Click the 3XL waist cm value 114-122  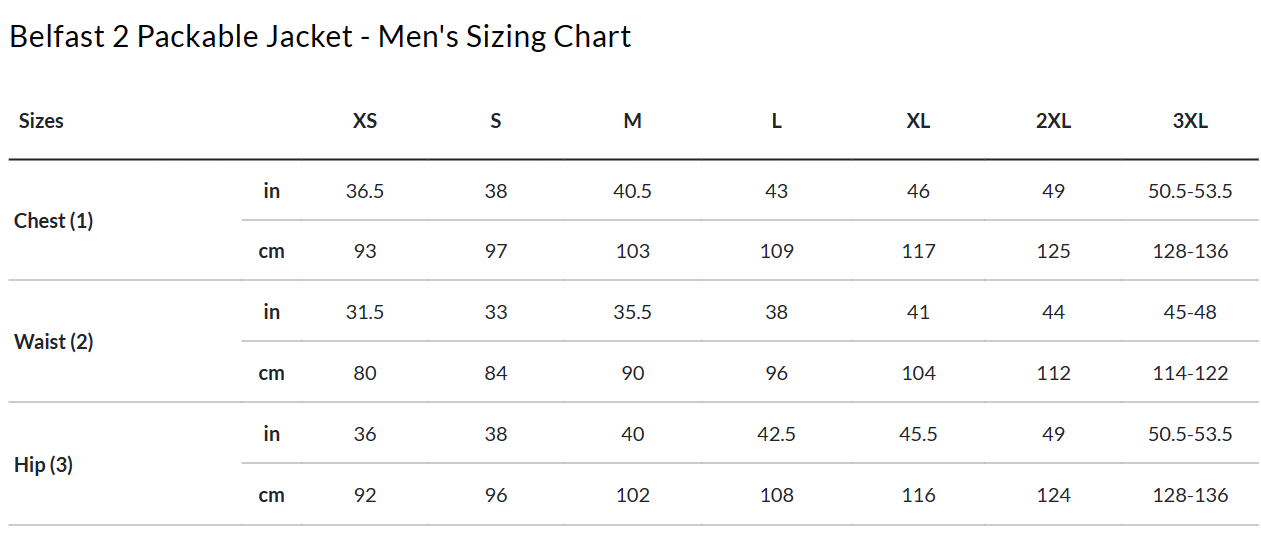(1190, 373)
